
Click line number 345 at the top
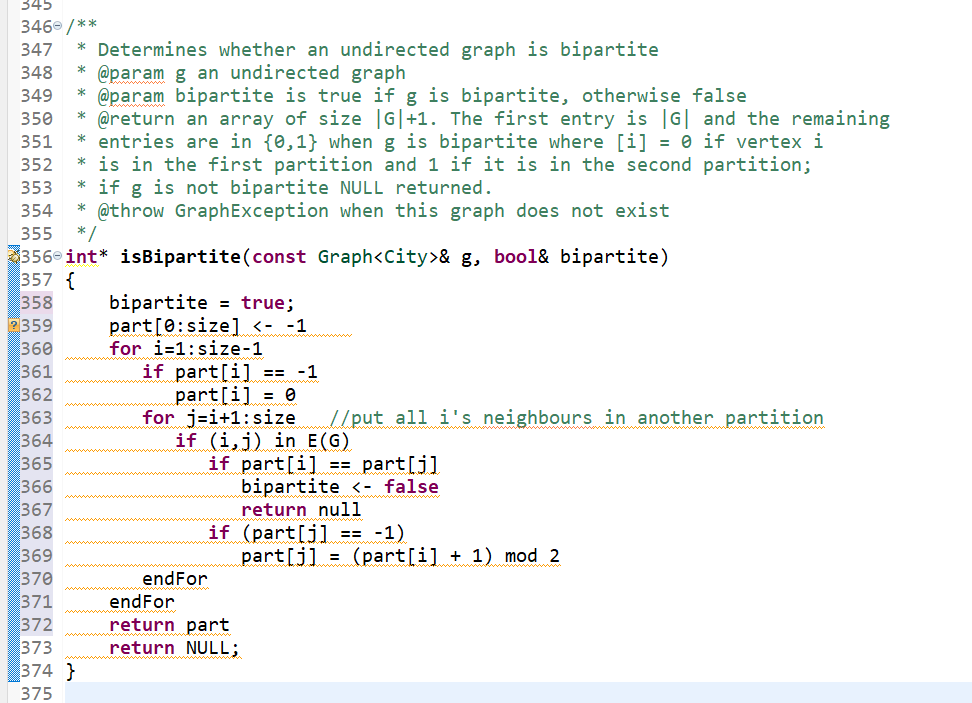pos(36,6)
